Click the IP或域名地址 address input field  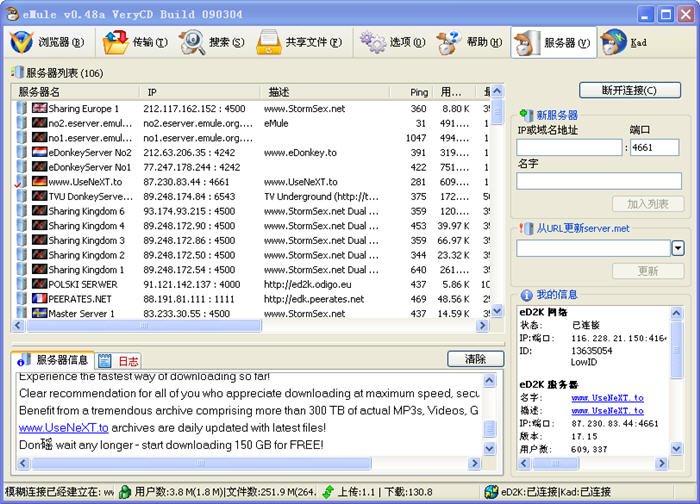(569, 147)
